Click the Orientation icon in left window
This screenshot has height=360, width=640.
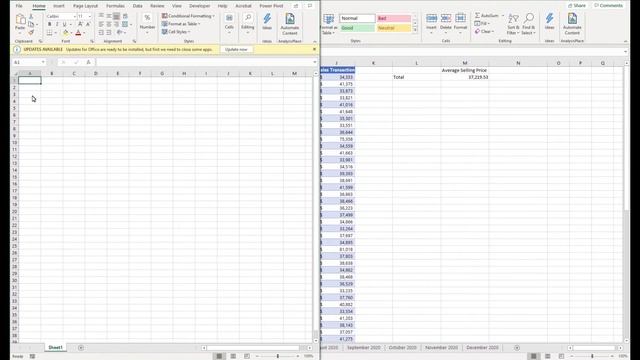120,33
